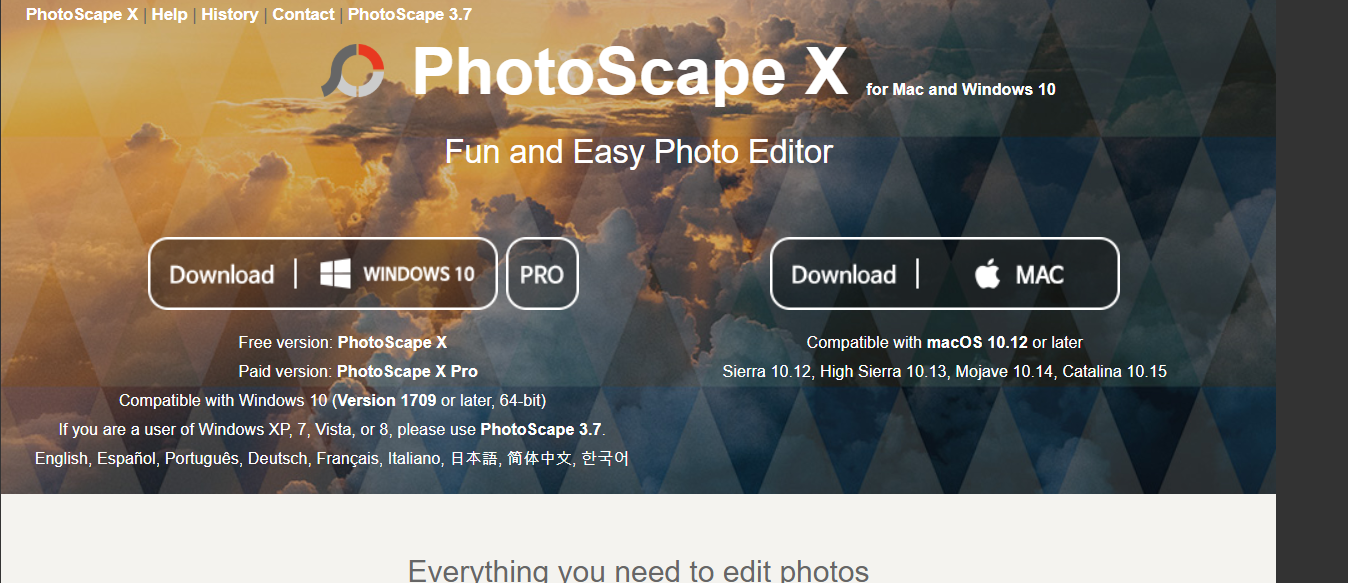This screenshot has height=583, width=1348.
Task: Click 'Mojave 10.14' in macOS version list
Action: click(1003, 371)
